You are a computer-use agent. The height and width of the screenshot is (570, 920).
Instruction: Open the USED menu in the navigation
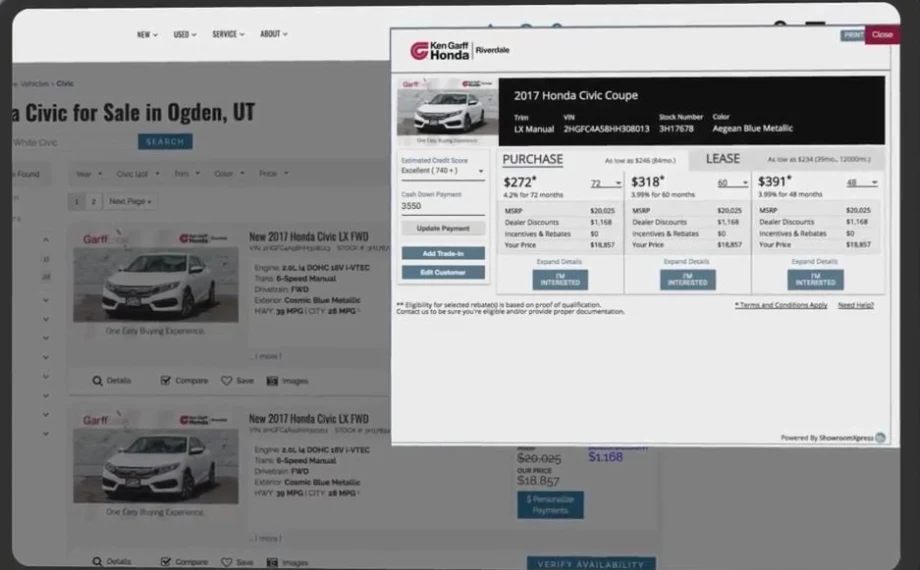pos(185,35)
